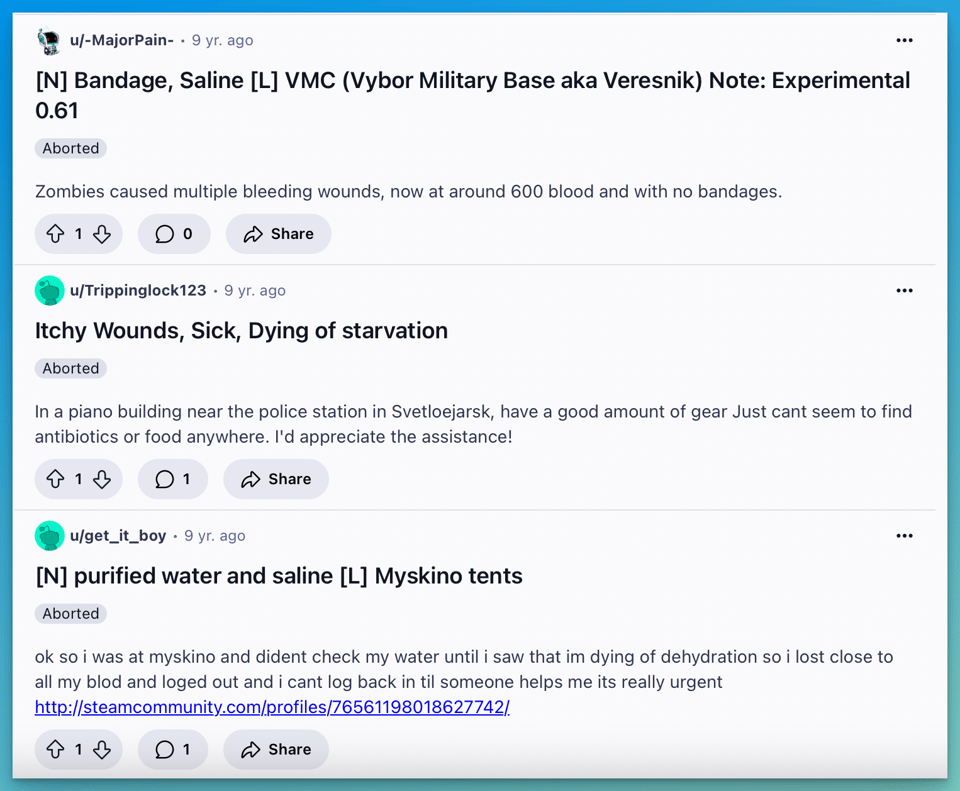
Task: Downvote the -MajorPain- bandage post
Action: 102,234
